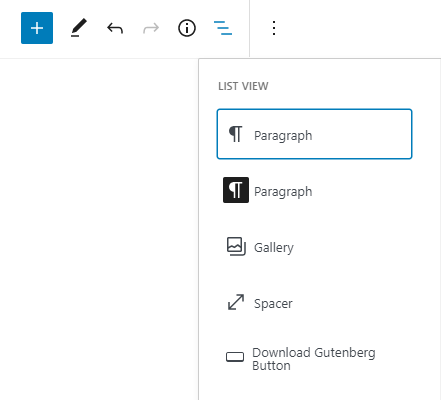The width and height of the screenshot is (441, 400).
Task: Select the second Paragraph block row
Action: pyautogui.click(x=314, y=190)
